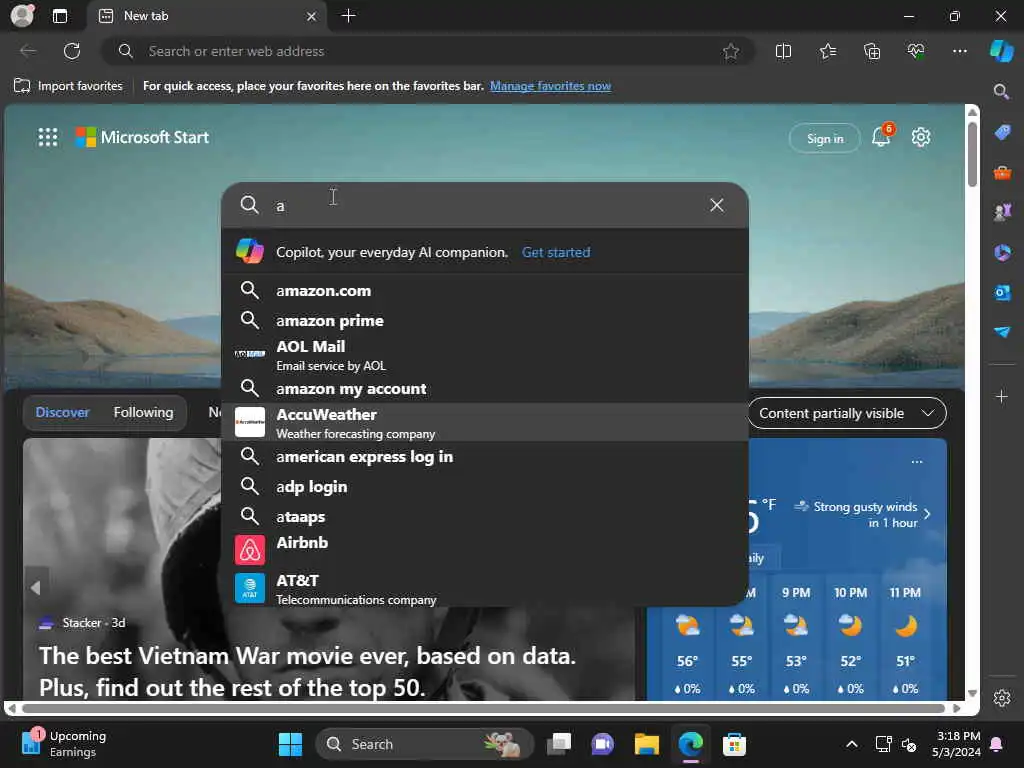The width and height of the screenshot is (1024, 768).
Task: Open weather card ellipsis menu
Action: point(917,462)
